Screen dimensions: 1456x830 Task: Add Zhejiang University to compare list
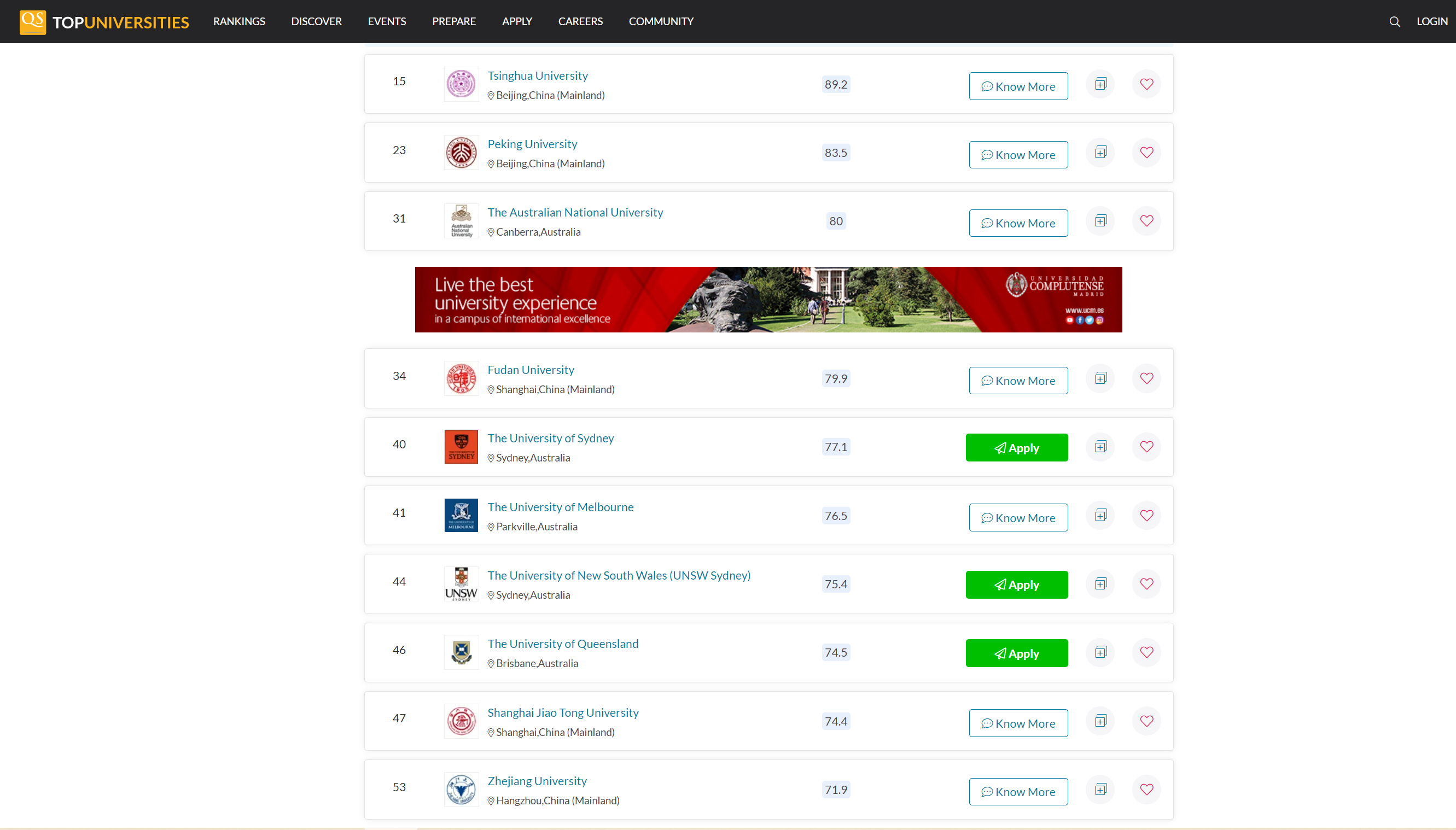[x=1100, y=790]
